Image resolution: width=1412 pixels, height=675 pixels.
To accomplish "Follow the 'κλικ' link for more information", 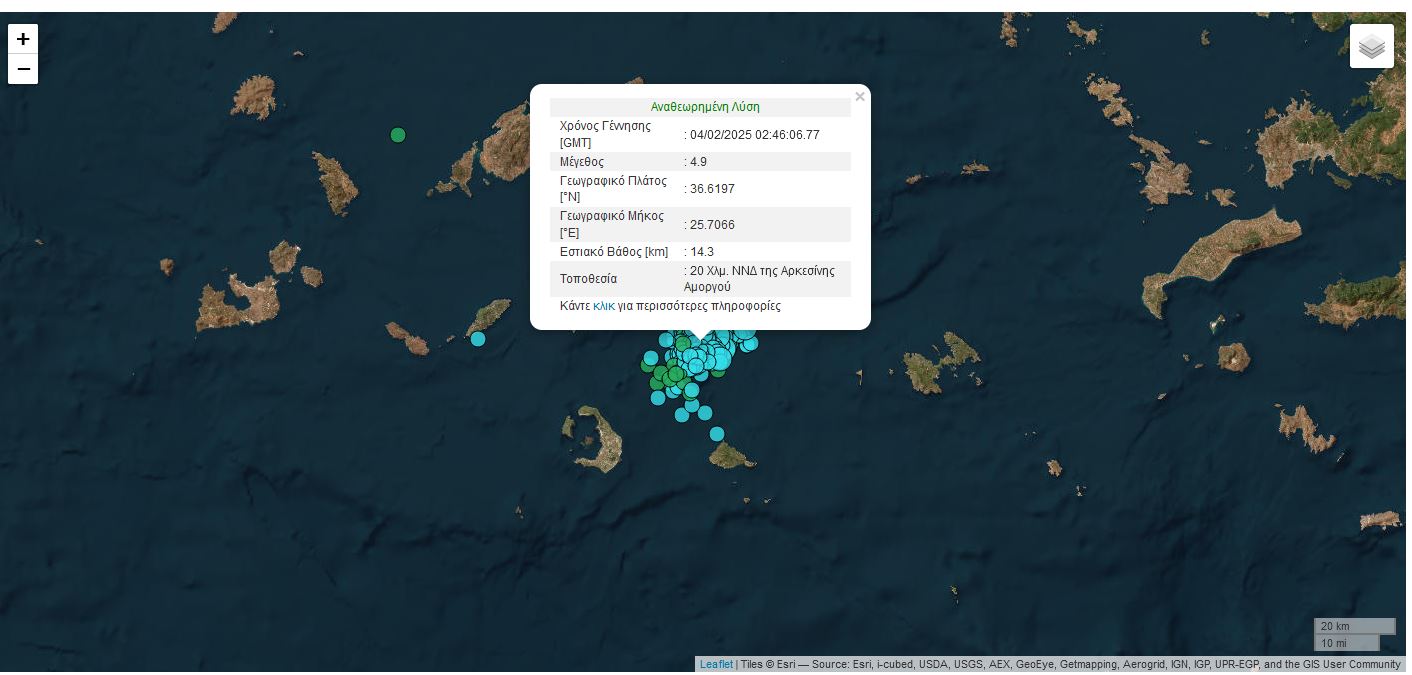I will pyautogui.click(x=603, y=306).
